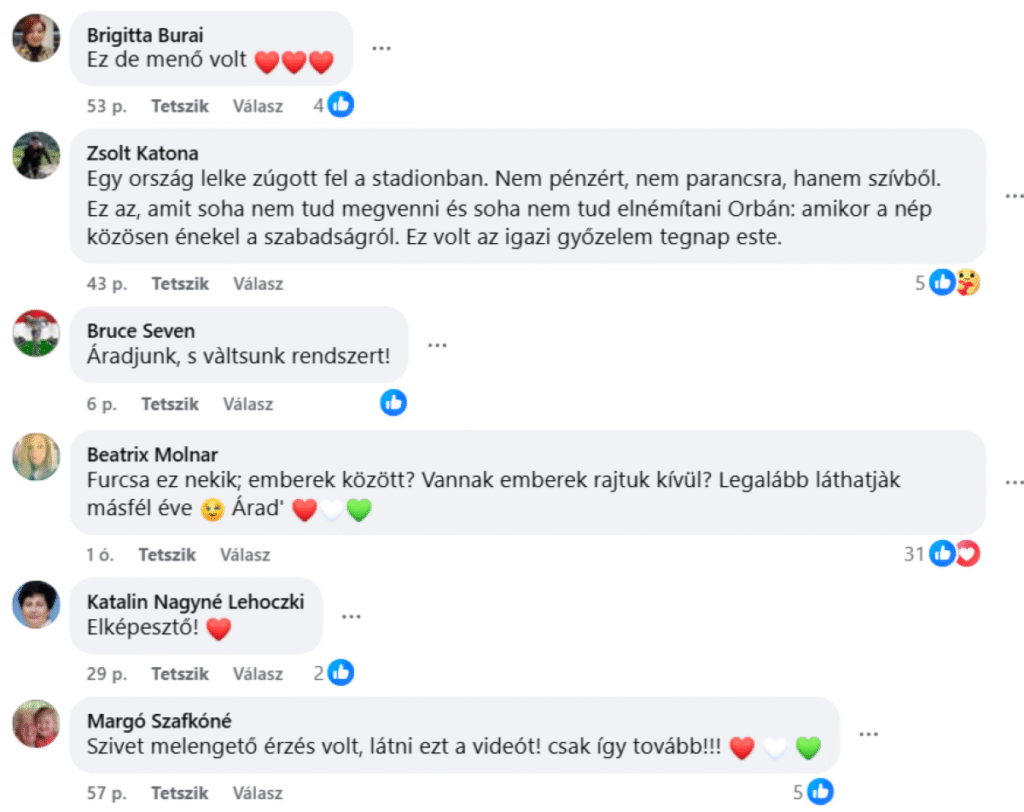Screen dimensions: 1024x812
Task: Click Válasz under Margó Szafkóné's comment
Action: pyautogui.click(x=258, y=793)
